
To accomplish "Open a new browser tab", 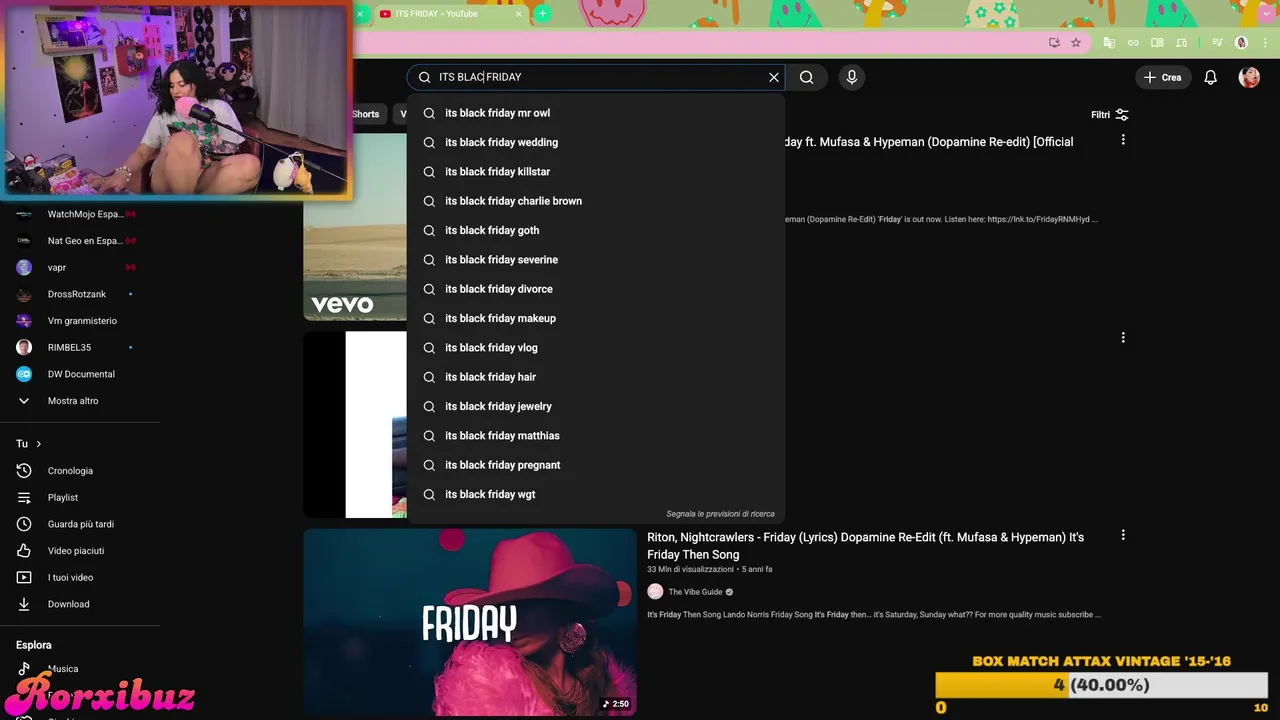I will click(542, 13).
